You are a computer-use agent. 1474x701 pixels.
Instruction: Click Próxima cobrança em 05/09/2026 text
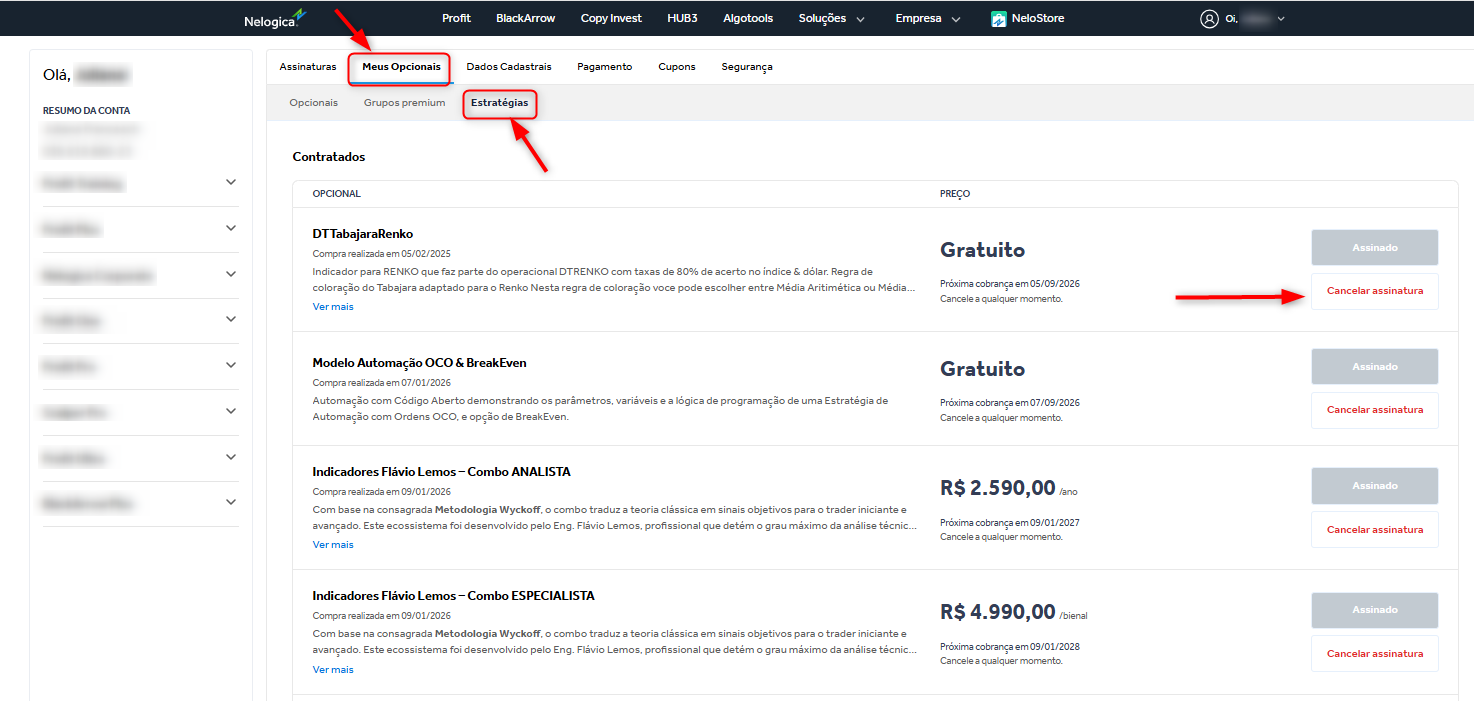pos(1010,284)
